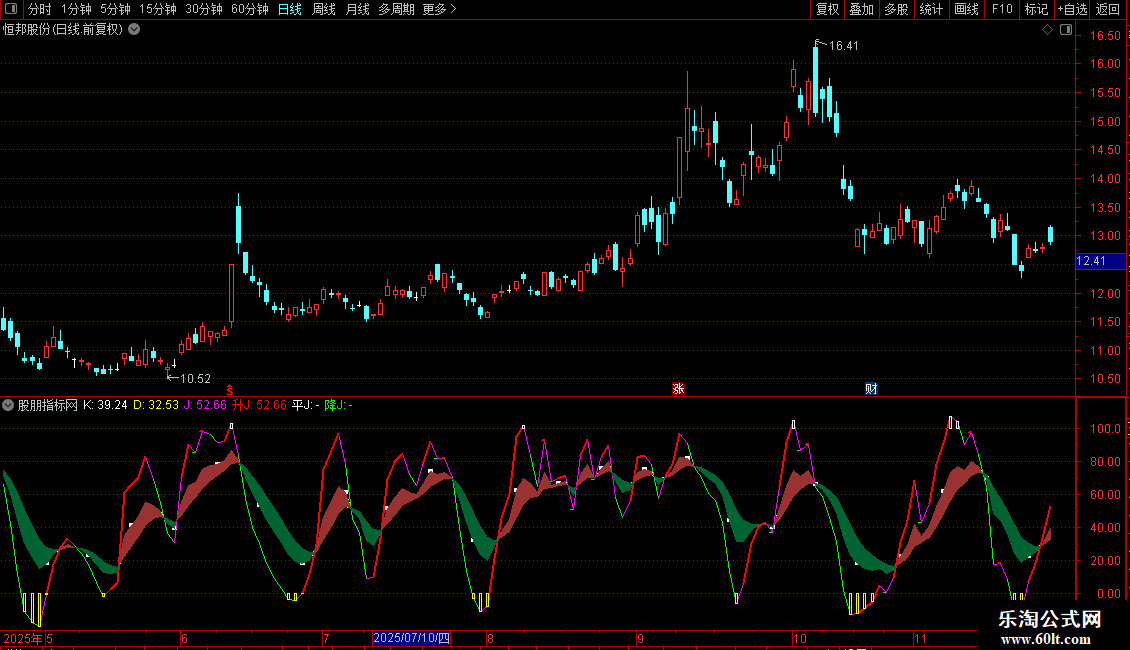Click the red $ marker under the June candle
1130x650 pixels.
[x=230, y=390]
